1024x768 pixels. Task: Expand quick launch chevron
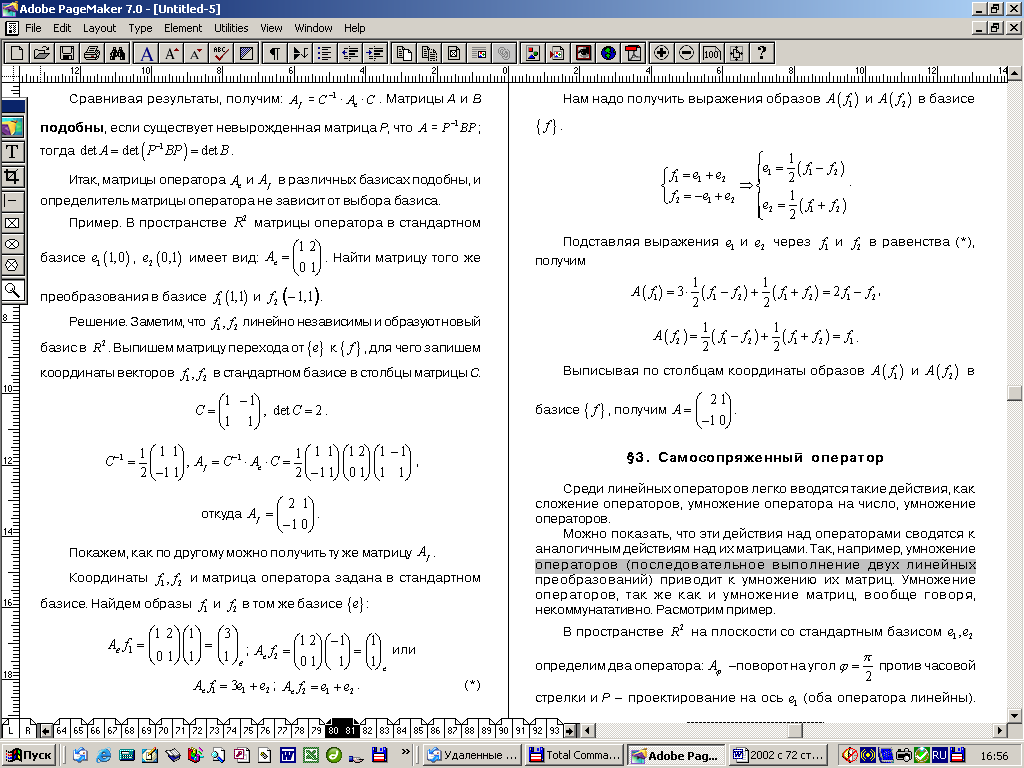[x=405, y=751]
